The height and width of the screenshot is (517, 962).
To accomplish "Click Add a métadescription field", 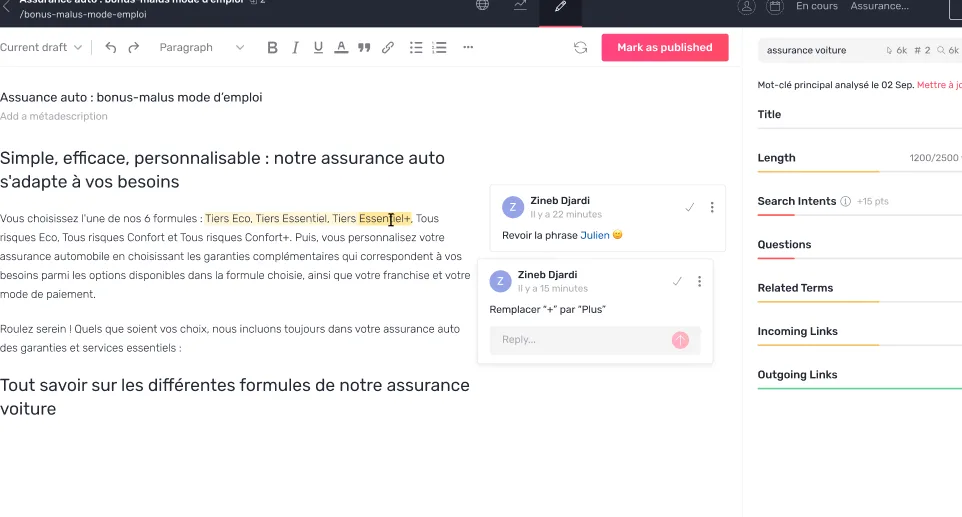I will tap(54, 116).
